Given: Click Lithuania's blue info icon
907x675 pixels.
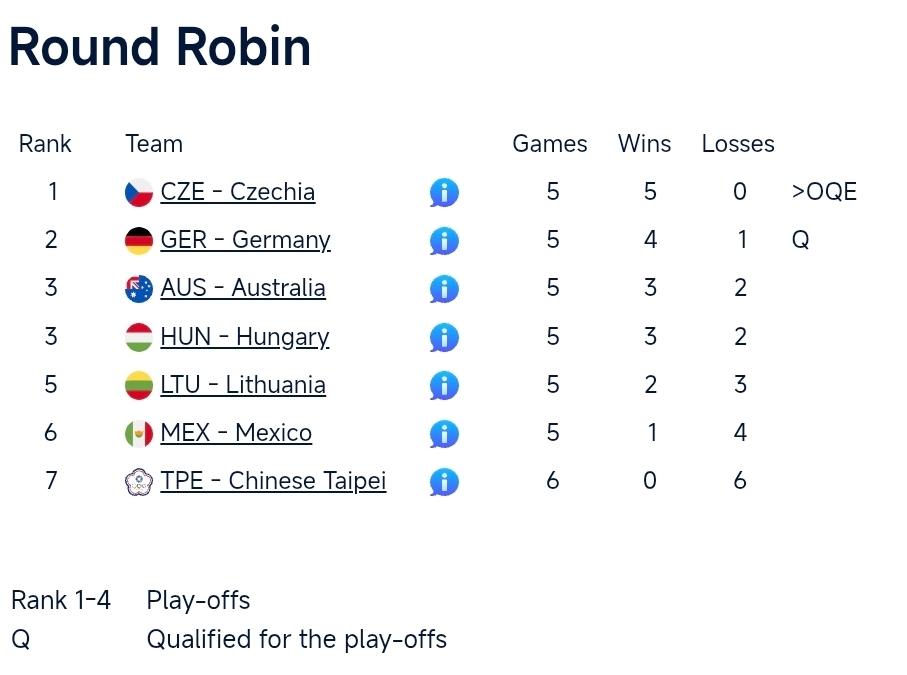Looking at the screenshot, I should (444, 385).
